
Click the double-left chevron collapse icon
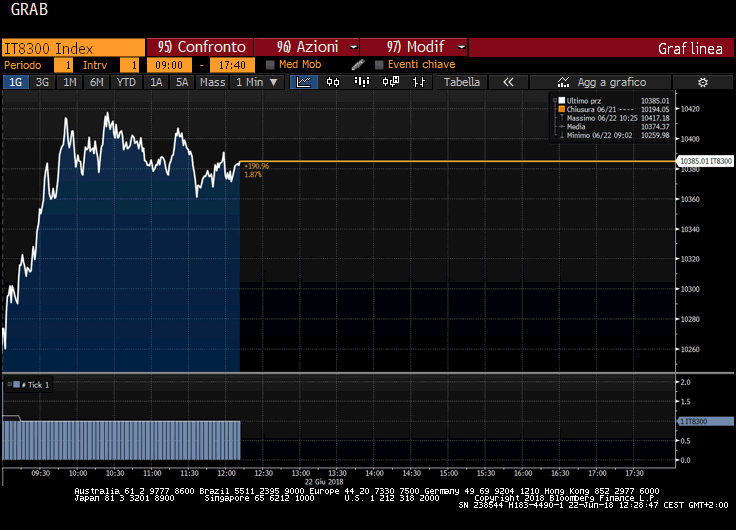508,82
